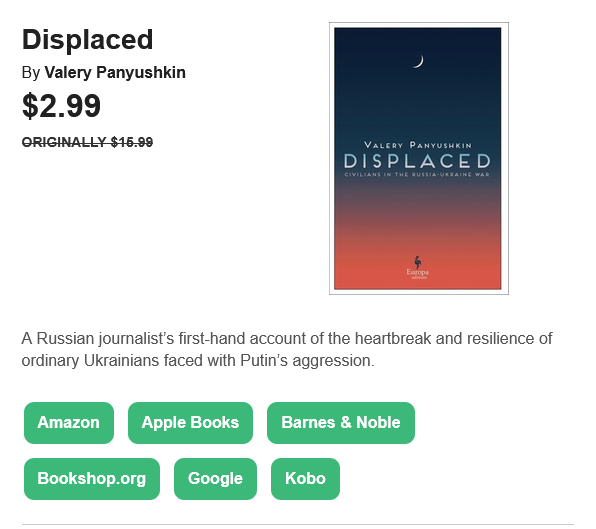Choose the Barnes & Noble retailer button
This screenshot has width=596, height=529.
tap(341, 423)
